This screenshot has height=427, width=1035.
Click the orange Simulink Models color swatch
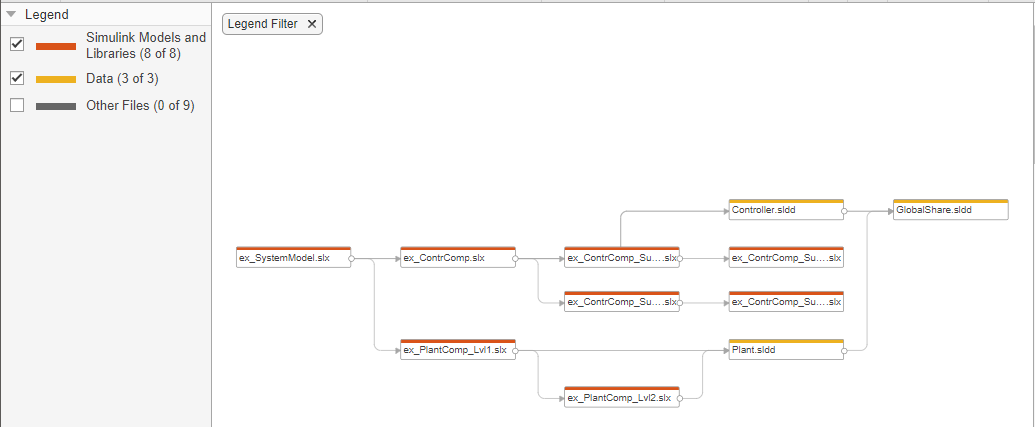(x=55, y=46)
